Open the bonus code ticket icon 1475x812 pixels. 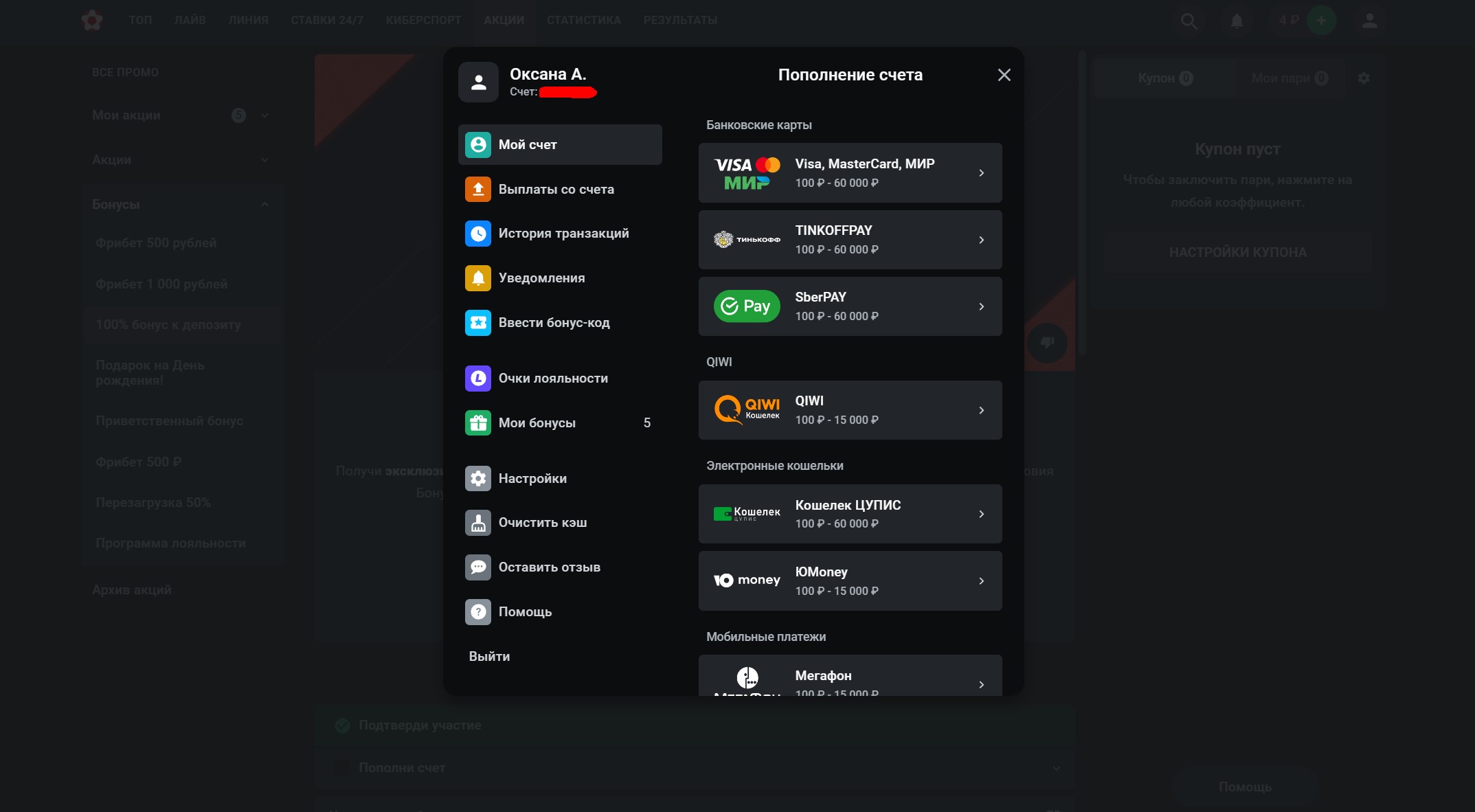(x=477, y=323)
